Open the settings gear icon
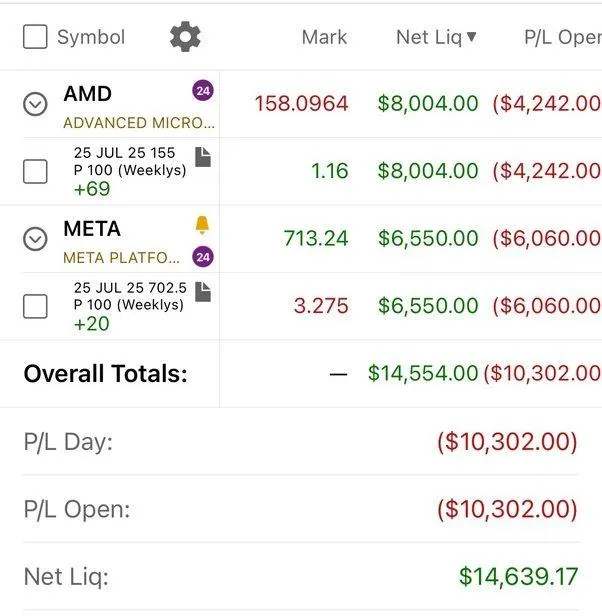Viewport: 602px width, 616px height. click(x=185, y=37)
